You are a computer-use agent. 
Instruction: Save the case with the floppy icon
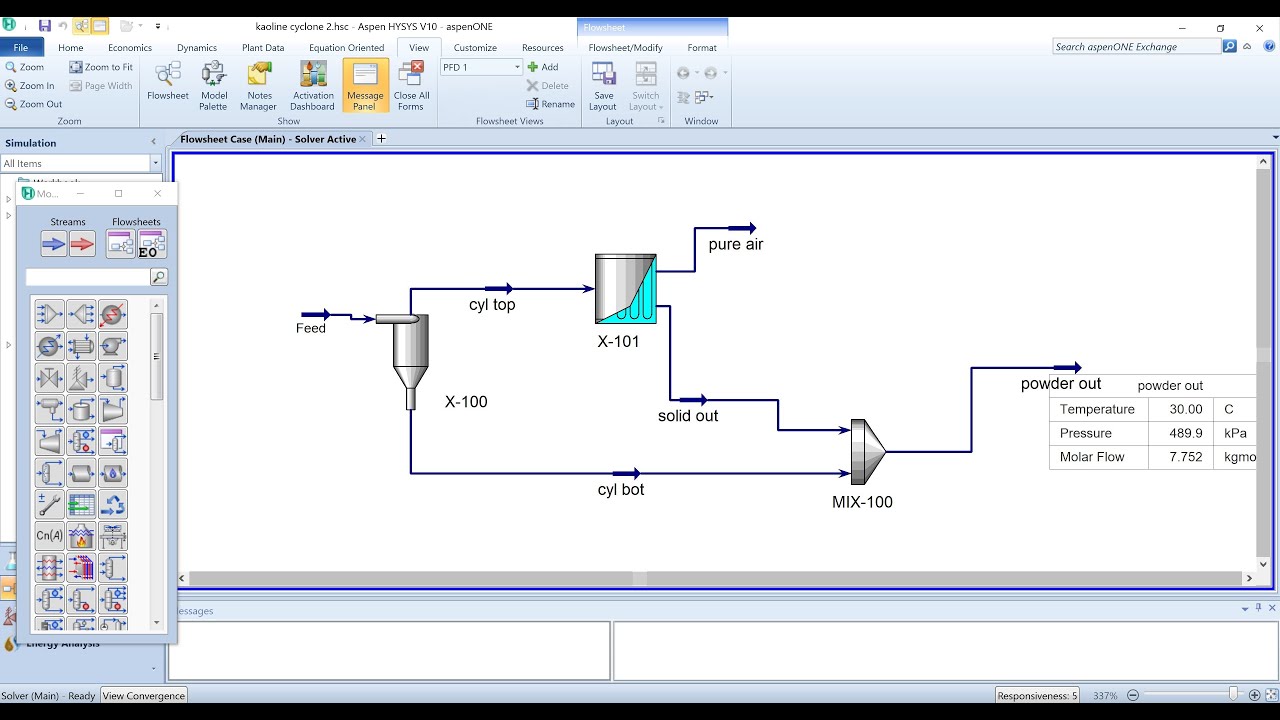44,26
